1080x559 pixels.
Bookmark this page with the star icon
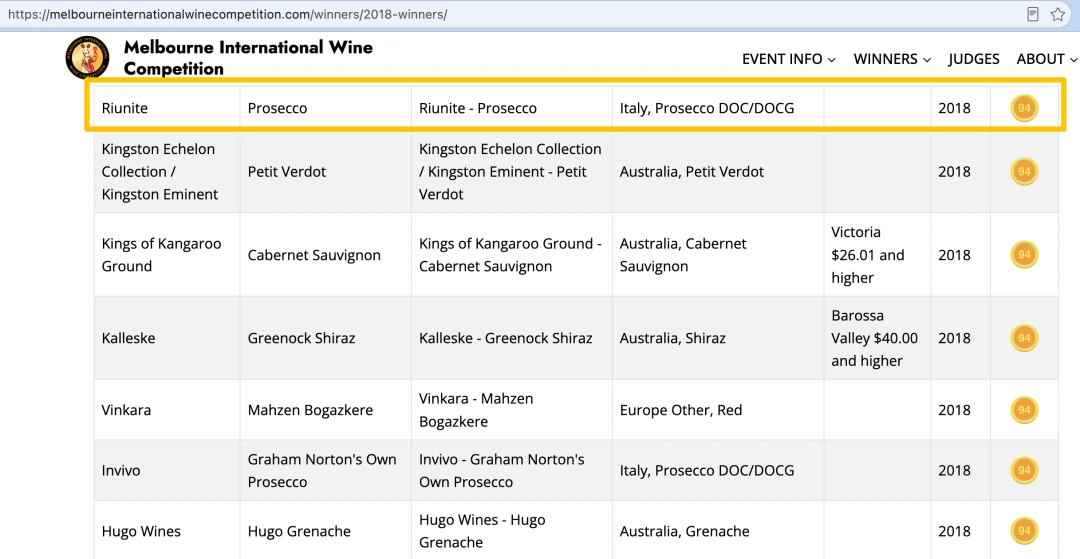tap(1058, 14)
